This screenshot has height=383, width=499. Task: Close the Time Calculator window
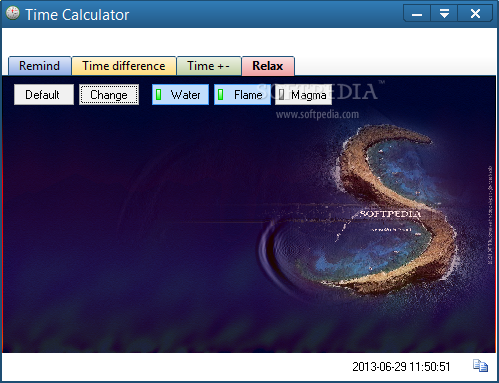475,14
